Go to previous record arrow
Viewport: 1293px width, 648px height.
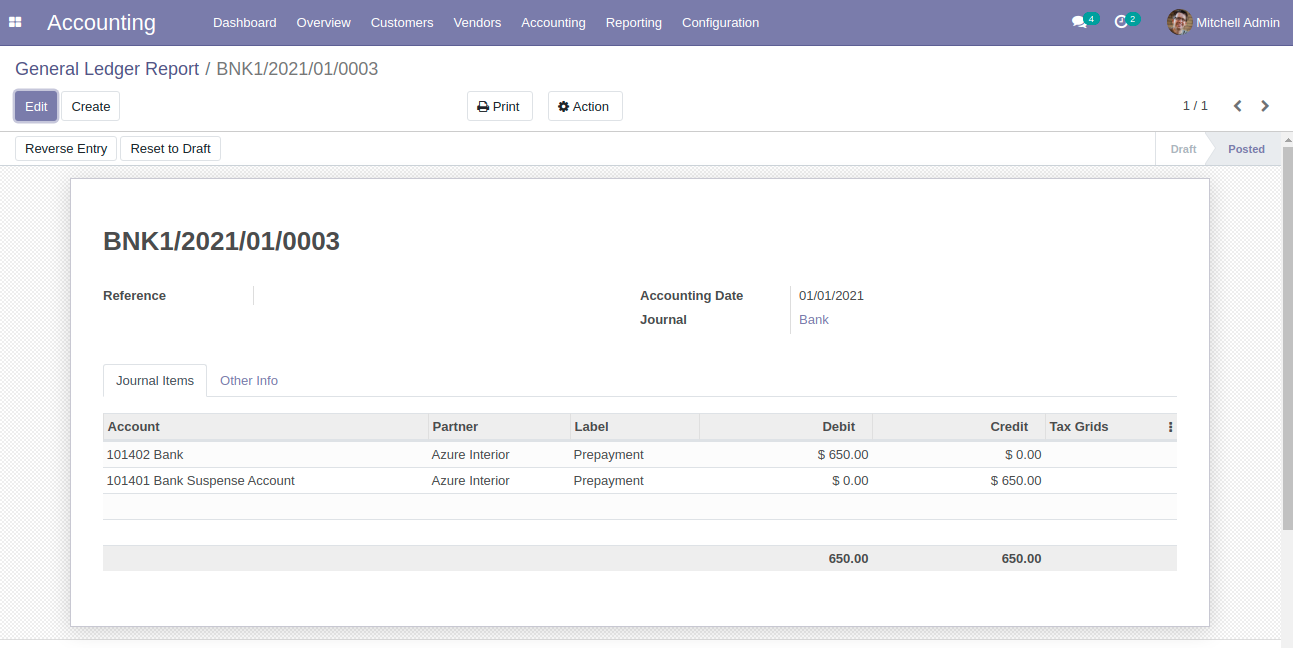(x=1238, y=106)
